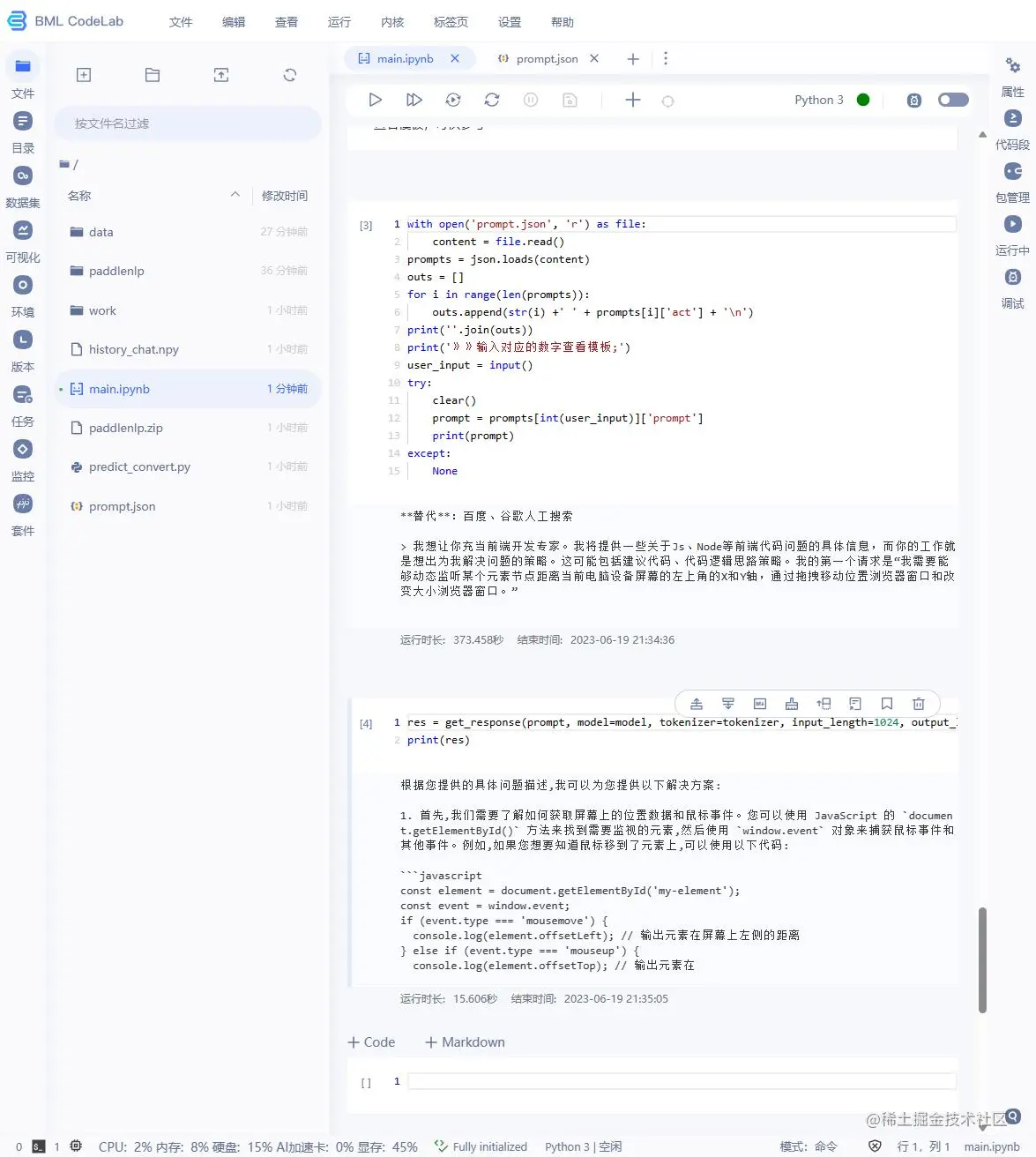Image resolution: width=1036 pixels, height=1157 pixels.
Task: Open the overflow menu next to the tabs
Action: pyautogui.click(x=666, y=58)
